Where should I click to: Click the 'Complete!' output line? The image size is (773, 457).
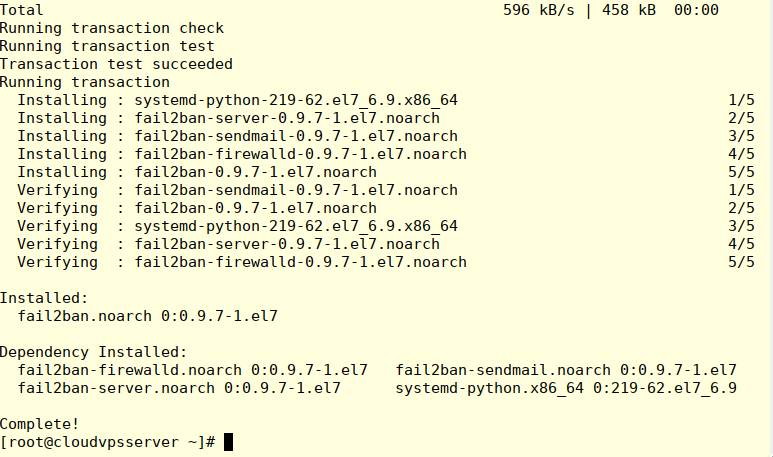pos(39,424)
